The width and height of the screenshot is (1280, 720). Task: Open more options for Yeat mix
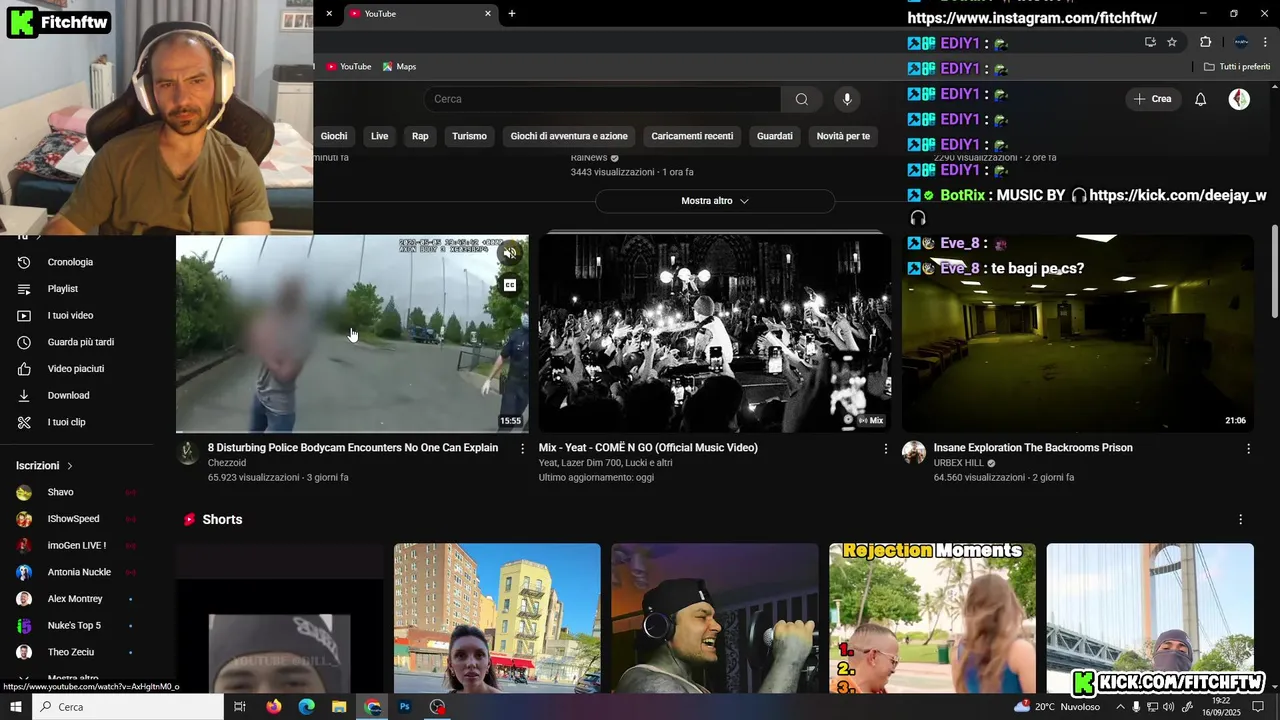pyautogui.click(x=885, y=449)
